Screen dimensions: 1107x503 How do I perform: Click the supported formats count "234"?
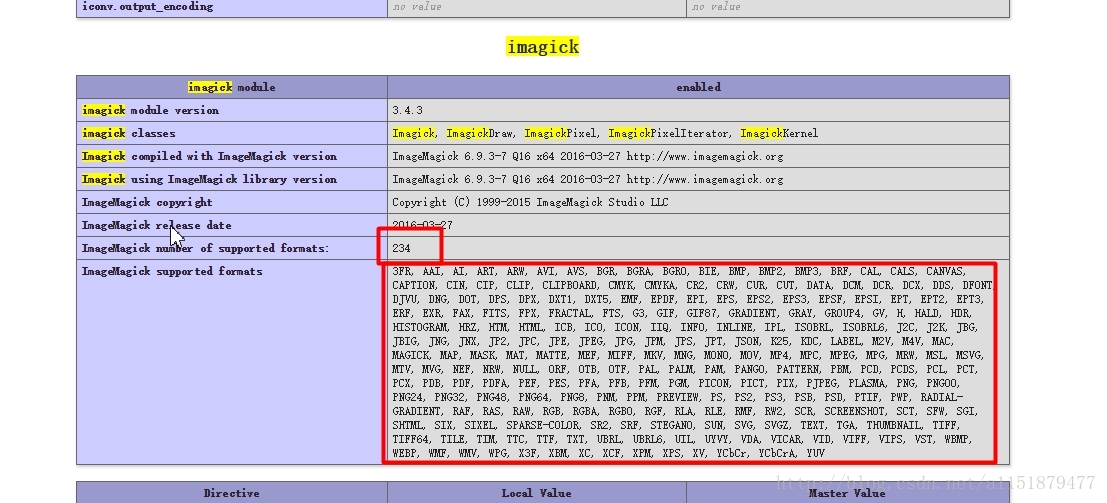402,249
